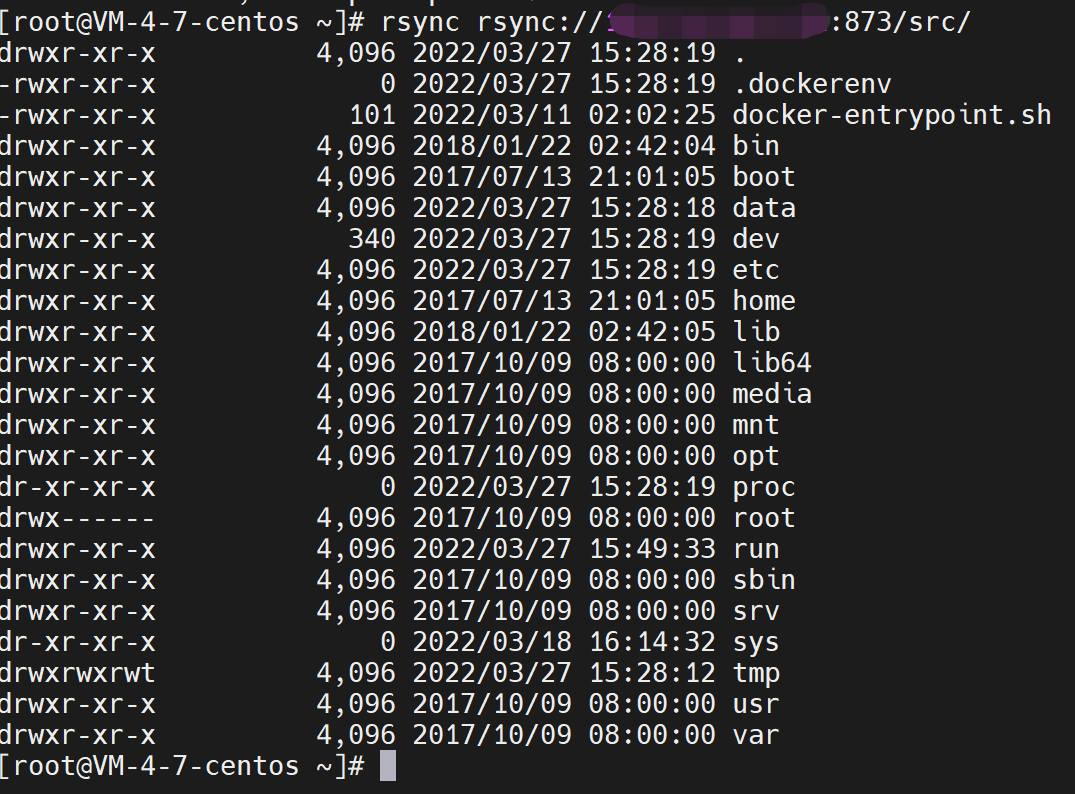The image size is (1075, 794).
Task: Click the sys directory name
Action: (x=756, y=643)
